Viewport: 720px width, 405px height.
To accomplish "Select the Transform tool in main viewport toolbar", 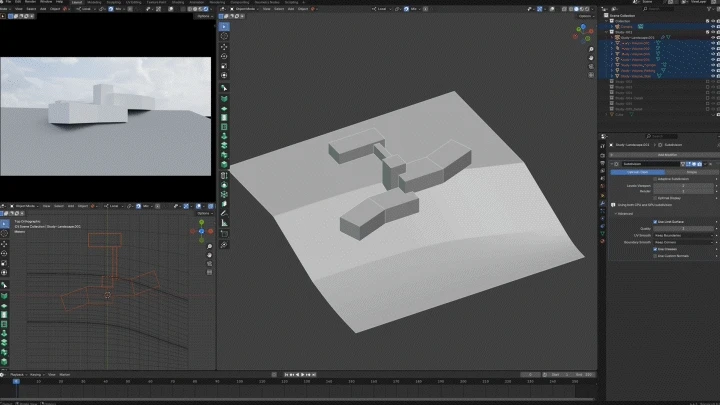I will pyautogui.click(x=224, y=75).
